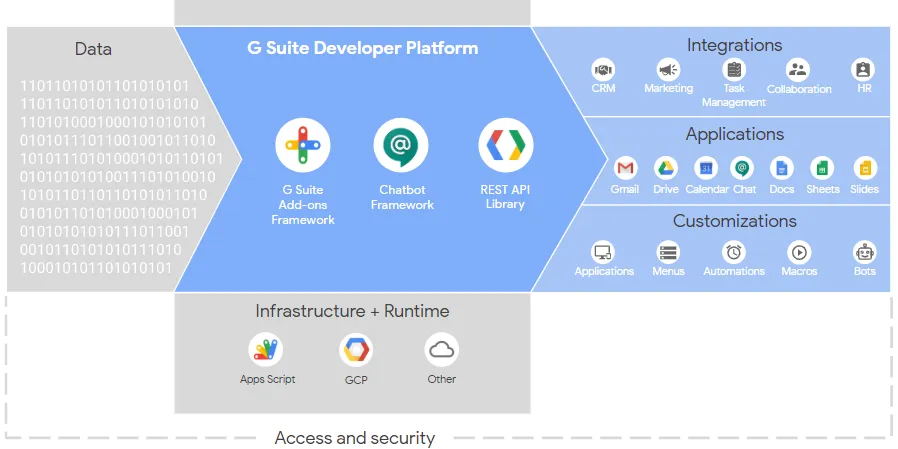Open the Docs icon
Viewport: 898px width, 449px height.
coord(782,168)
